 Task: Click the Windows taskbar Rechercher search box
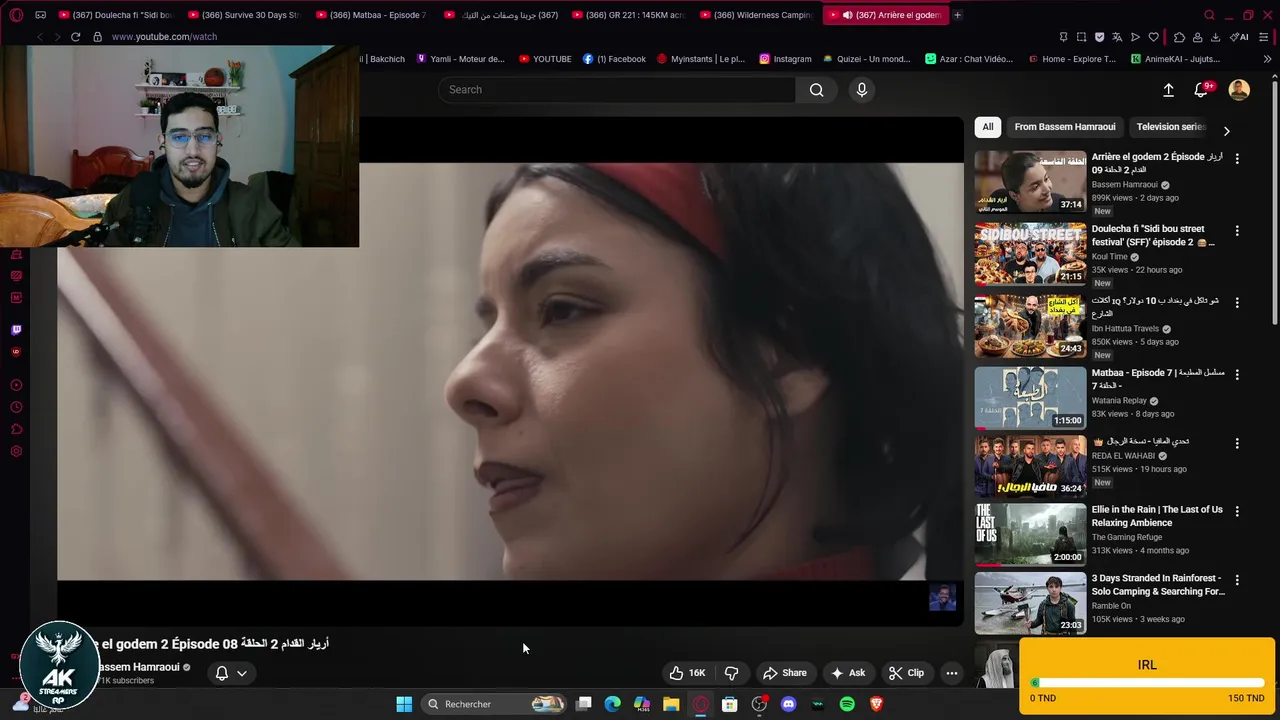pos(494,704)
